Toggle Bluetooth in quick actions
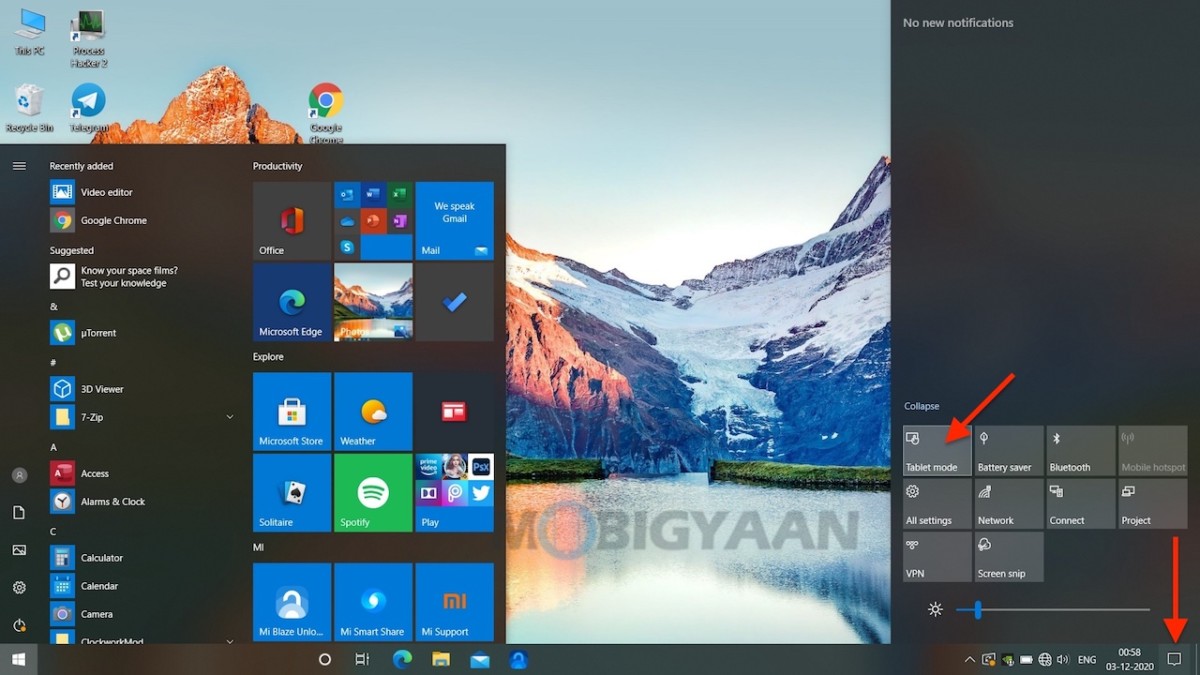The height and width of the screenshot is (675, 1200). point(1080,450)
